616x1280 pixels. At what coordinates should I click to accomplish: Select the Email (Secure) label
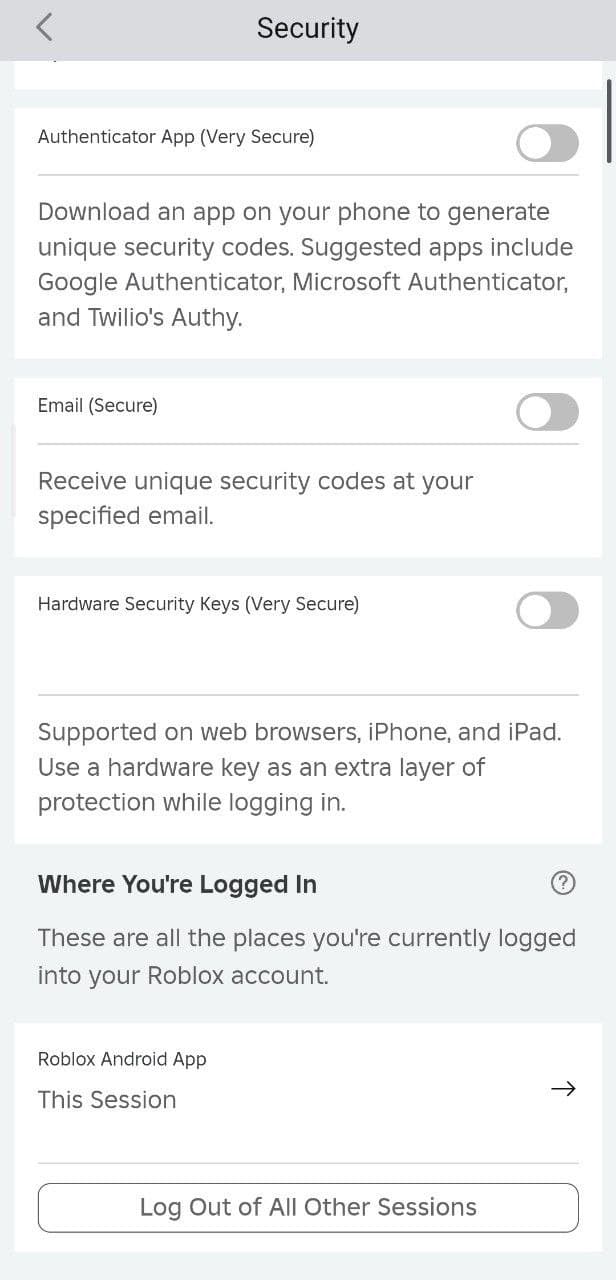[x=98, y=406]
